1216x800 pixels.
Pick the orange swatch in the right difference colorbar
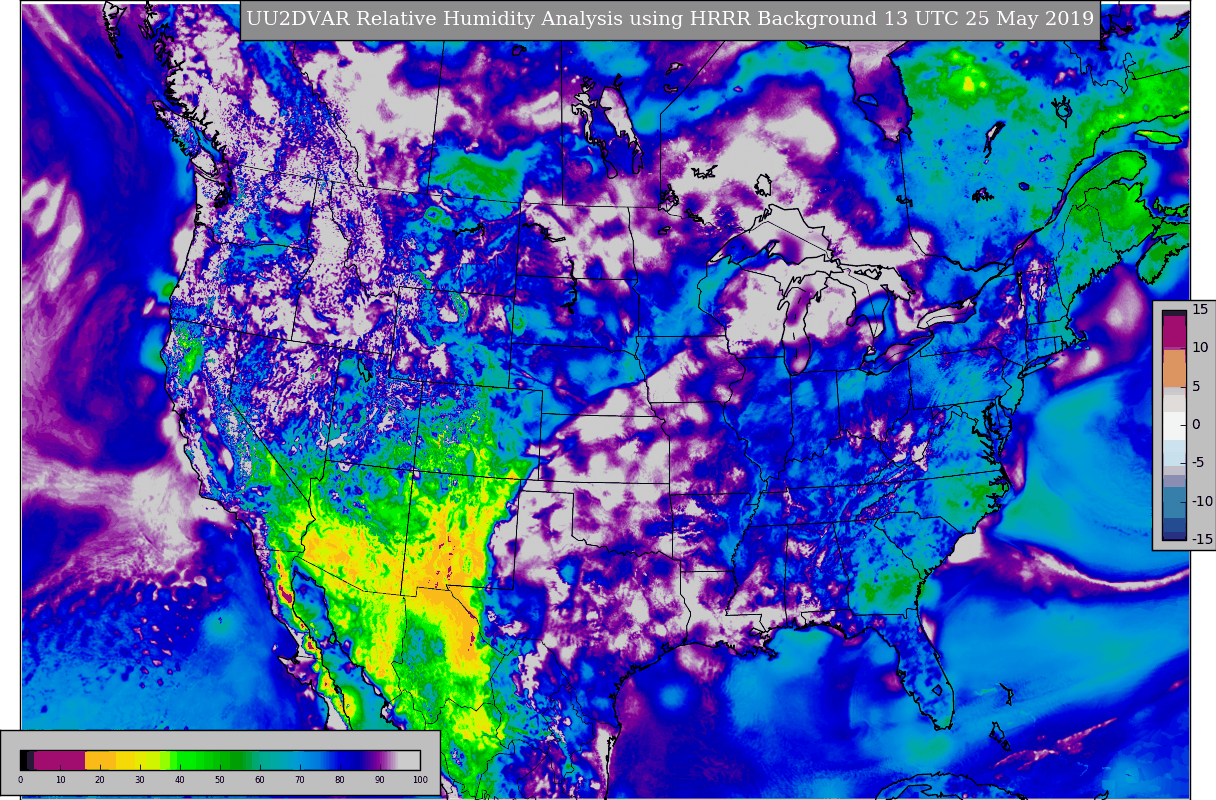[1174, 368]
